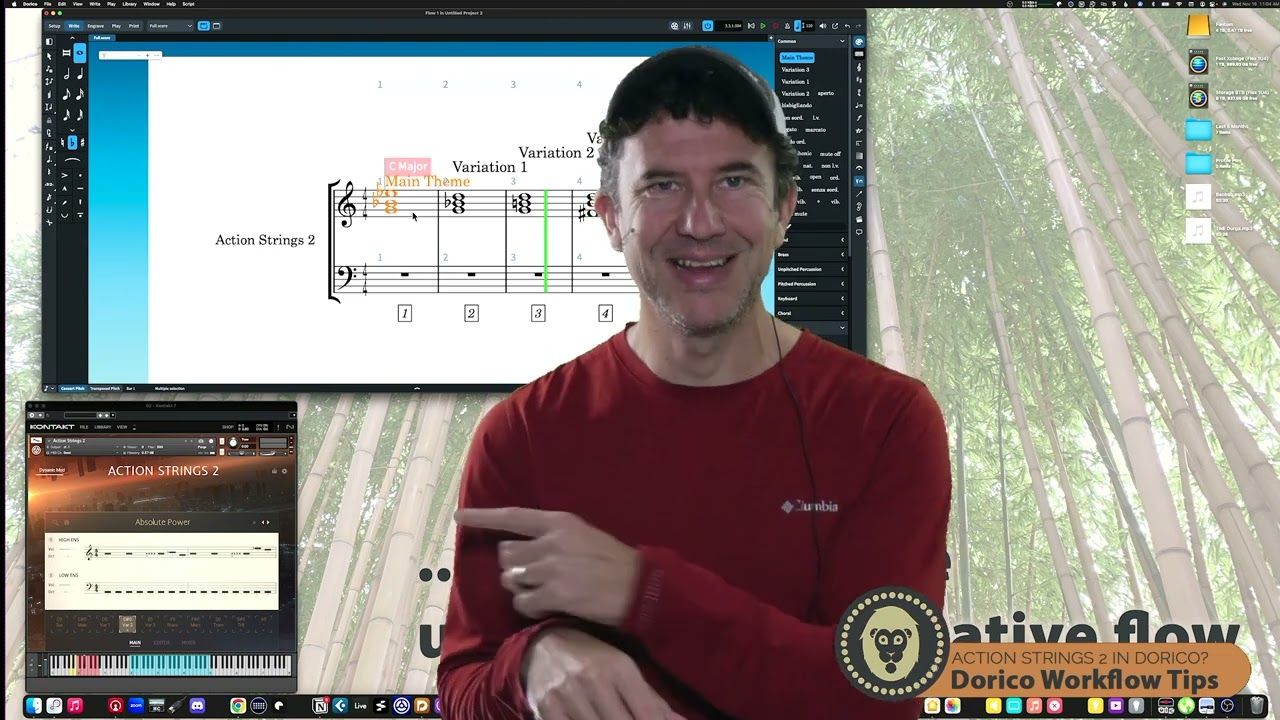Go to next pattern preset in Kontakt
The height and width of the screenshot is (720, 1280).
pos(267,522)
